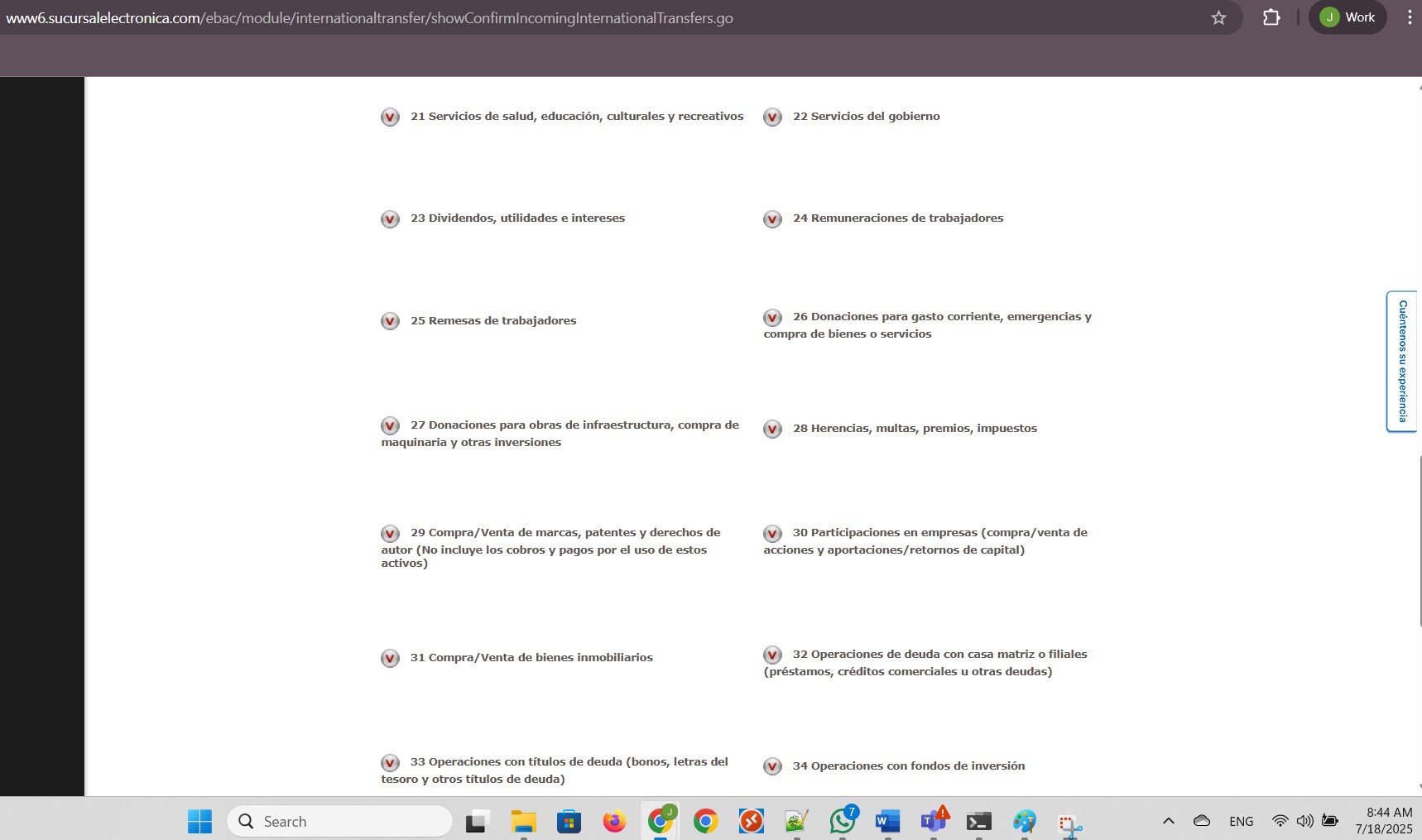Expand option 21 Servicios de salud, educación
Image resolution: width=1422 pixels, height=840 pixels.
click(x=390, y=117)
